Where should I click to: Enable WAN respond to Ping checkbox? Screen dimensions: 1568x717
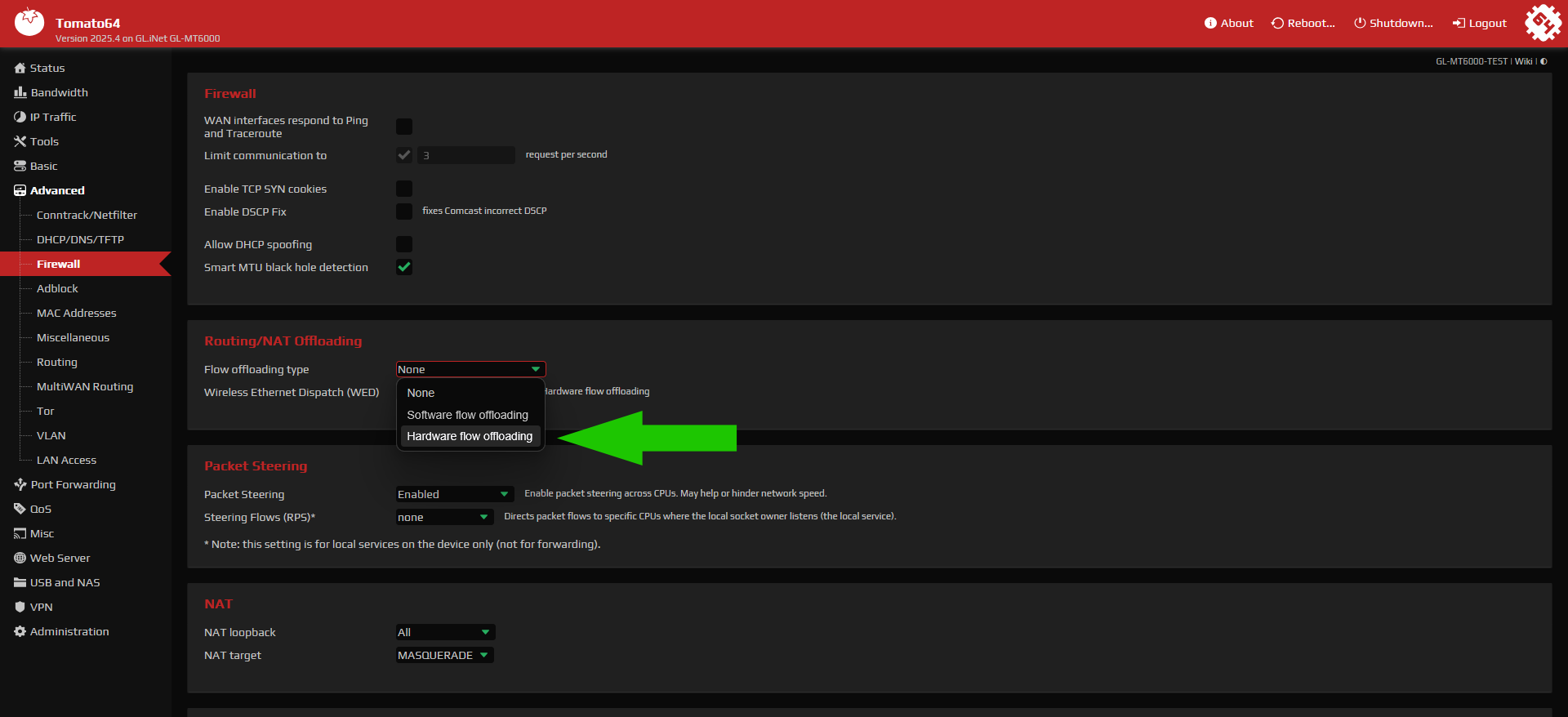pyautogui.click(x=404, y=127)
